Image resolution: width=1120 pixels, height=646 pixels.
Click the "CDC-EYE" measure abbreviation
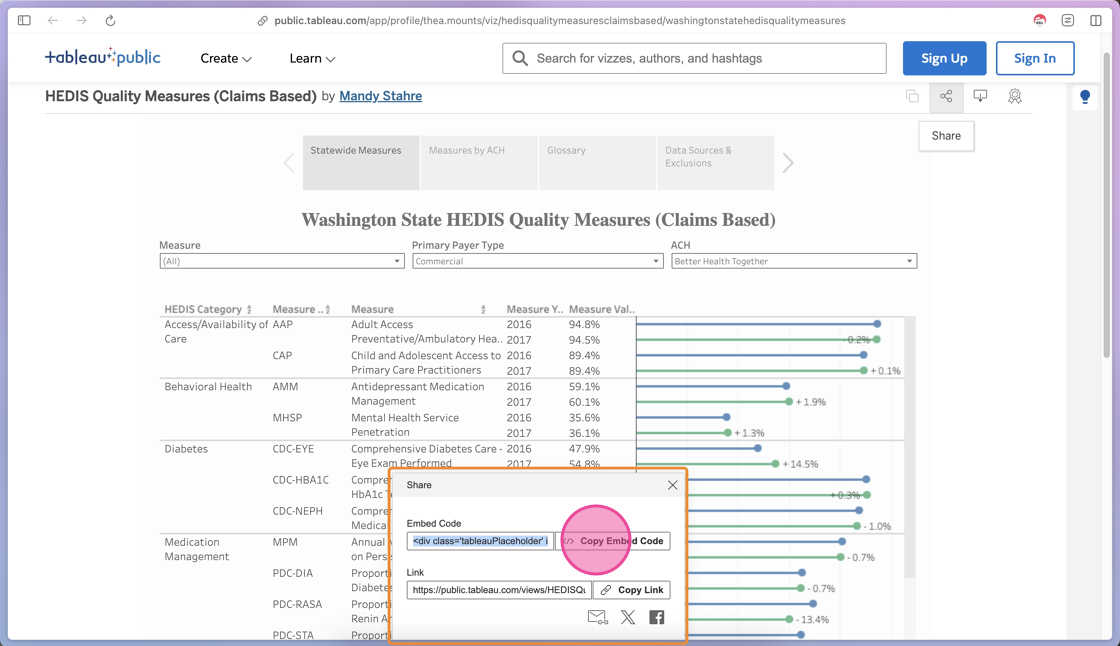(293, 449)
